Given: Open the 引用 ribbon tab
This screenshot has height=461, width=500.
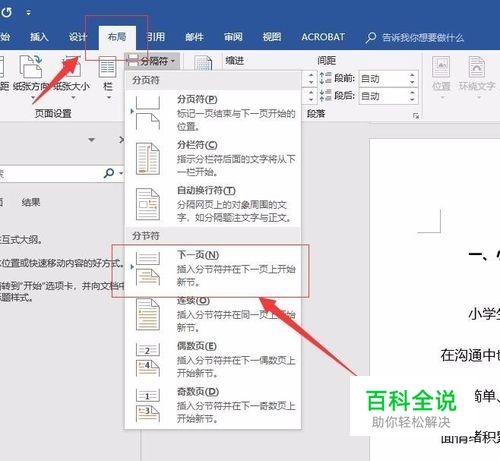Looking at the screenshot, I should point(157,37).
